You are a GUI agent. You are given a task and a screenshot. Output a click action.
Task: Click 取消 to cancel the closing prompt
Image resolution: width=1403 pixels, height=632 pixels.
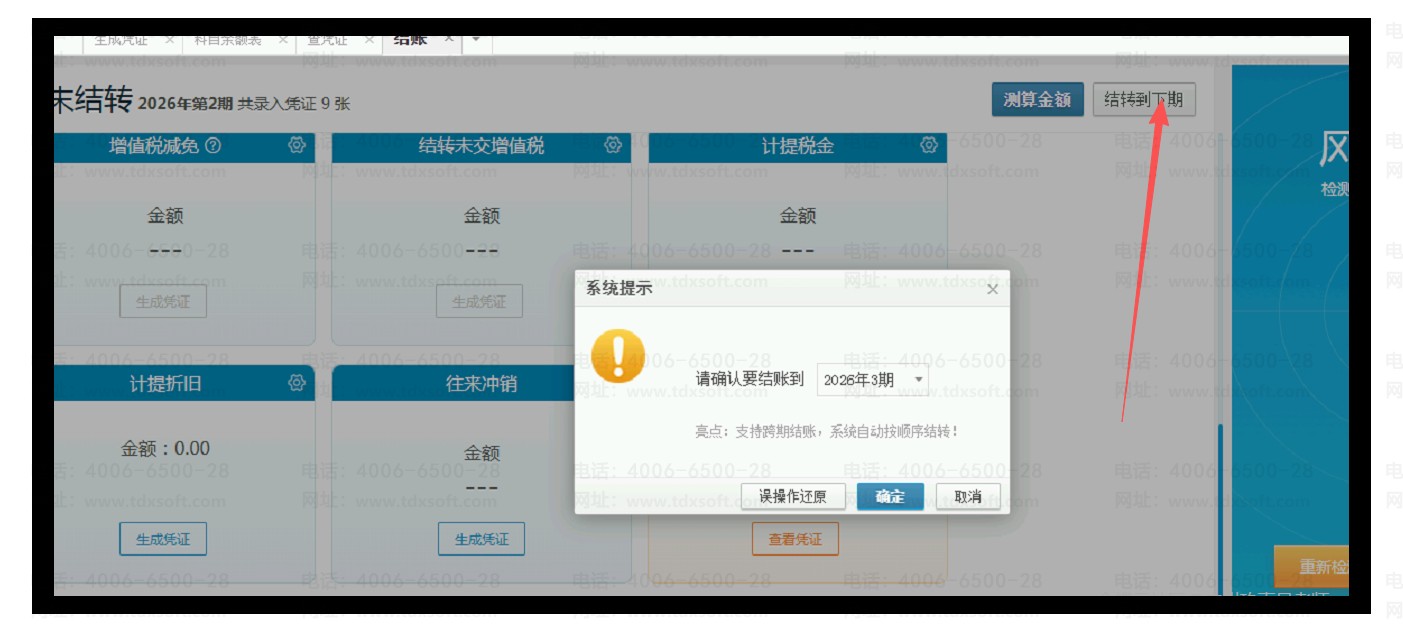pyautogui.click(x=967, y=496)
